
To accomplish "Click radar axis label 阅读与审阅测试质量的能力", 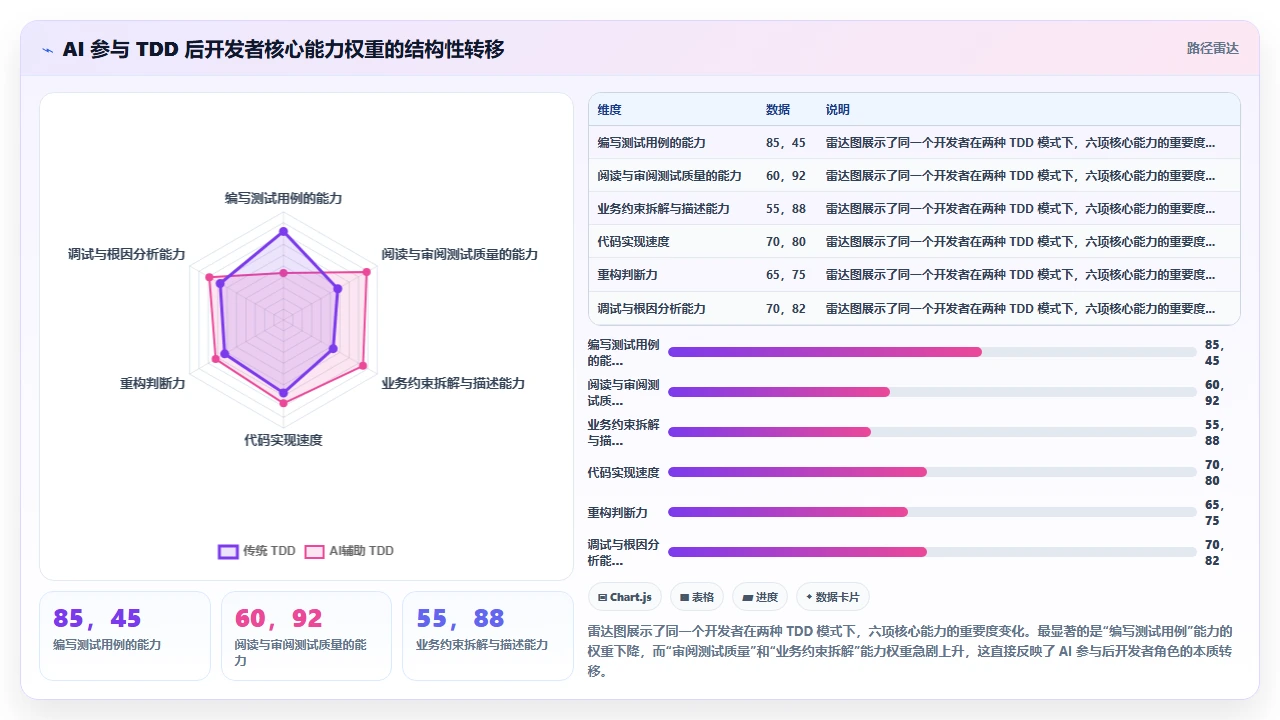I will [x=459, y=255].
